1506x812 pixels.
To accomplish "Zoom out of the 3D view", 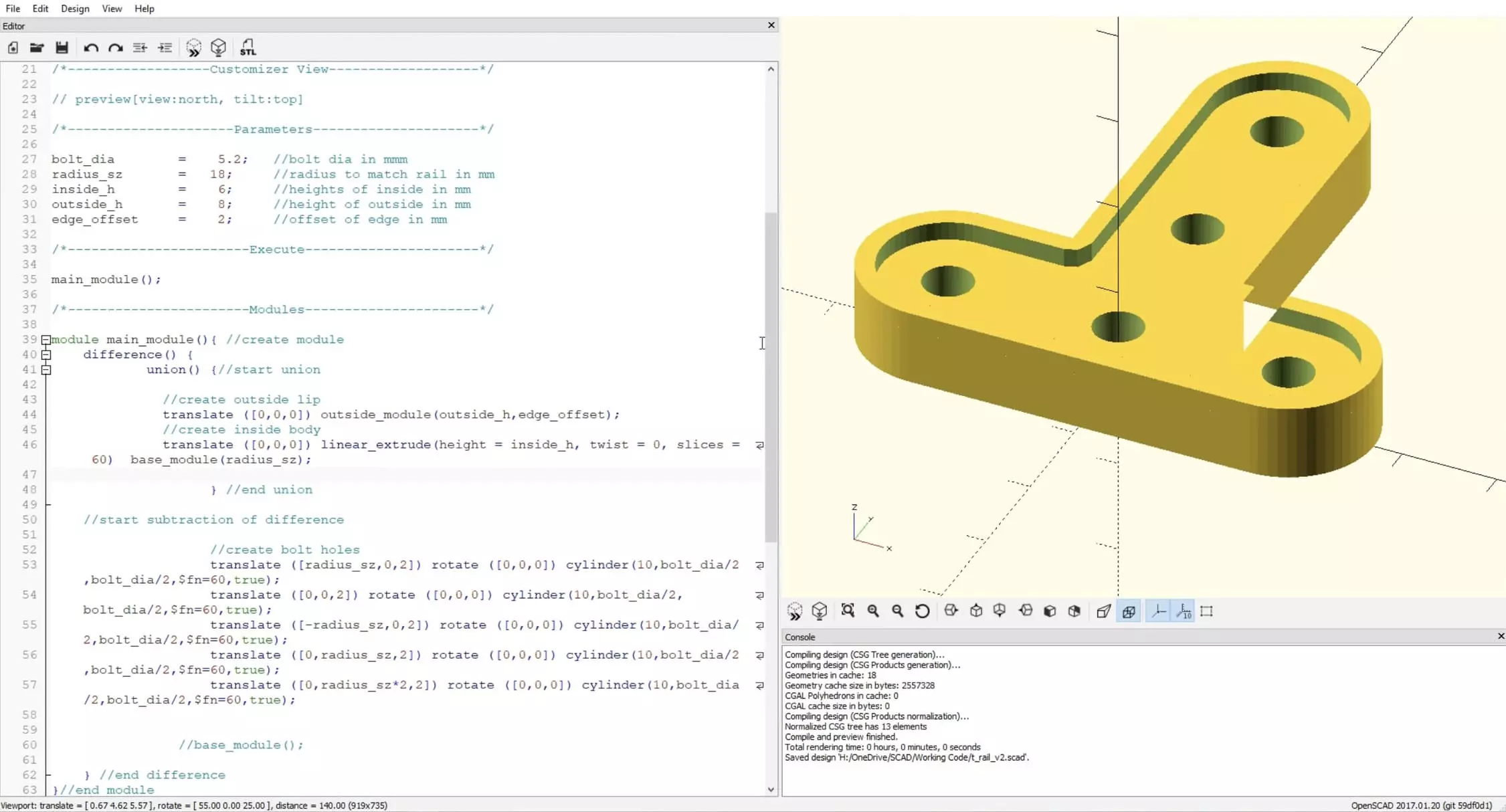I will [x=898, y=611].
